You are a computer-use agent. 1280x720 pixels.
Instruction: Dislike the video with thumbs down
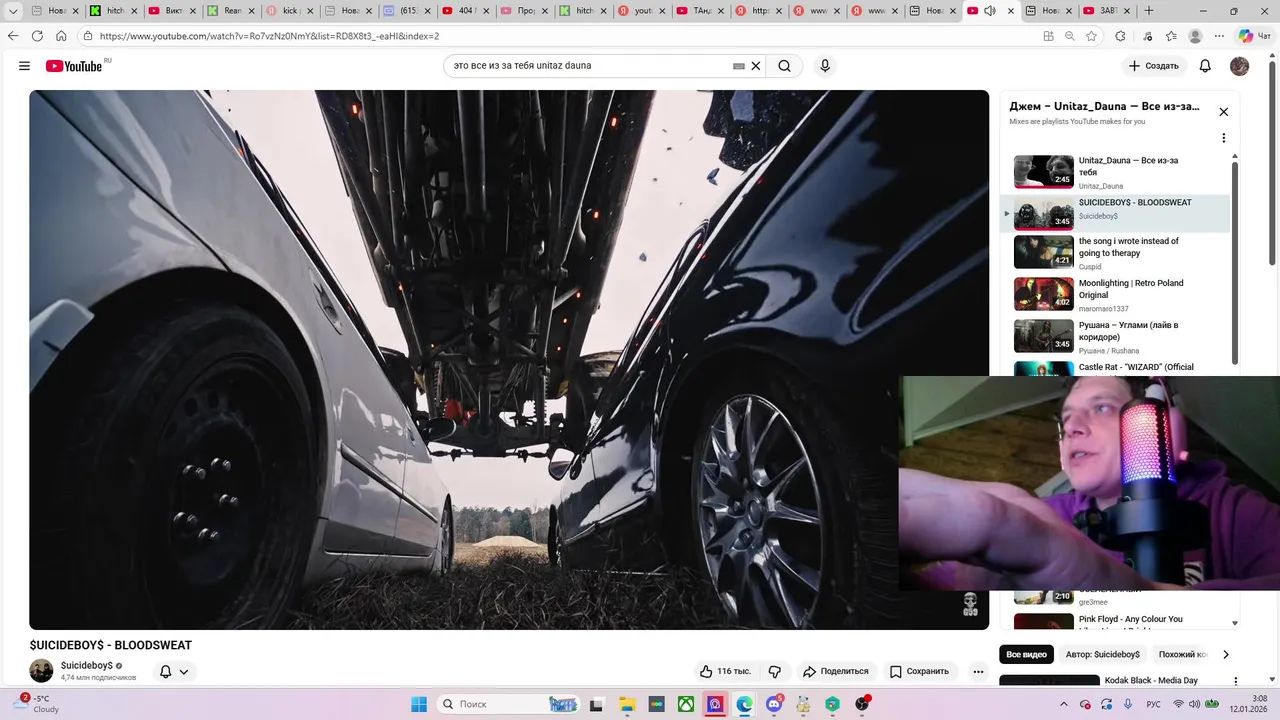774,671
